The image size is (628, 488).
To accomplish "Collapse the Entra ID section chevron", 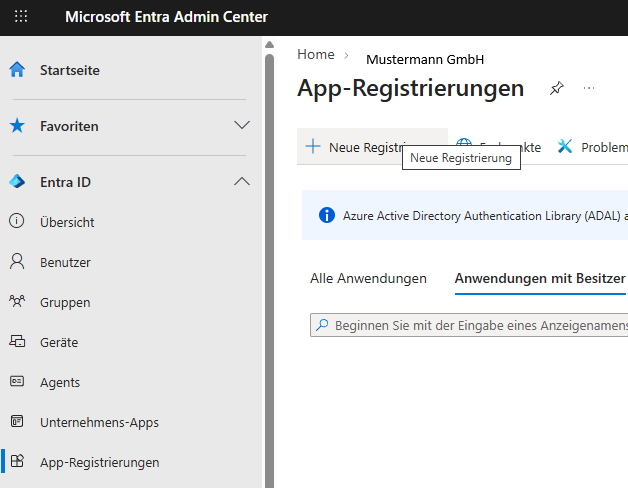I will click(x=242, y=181).
